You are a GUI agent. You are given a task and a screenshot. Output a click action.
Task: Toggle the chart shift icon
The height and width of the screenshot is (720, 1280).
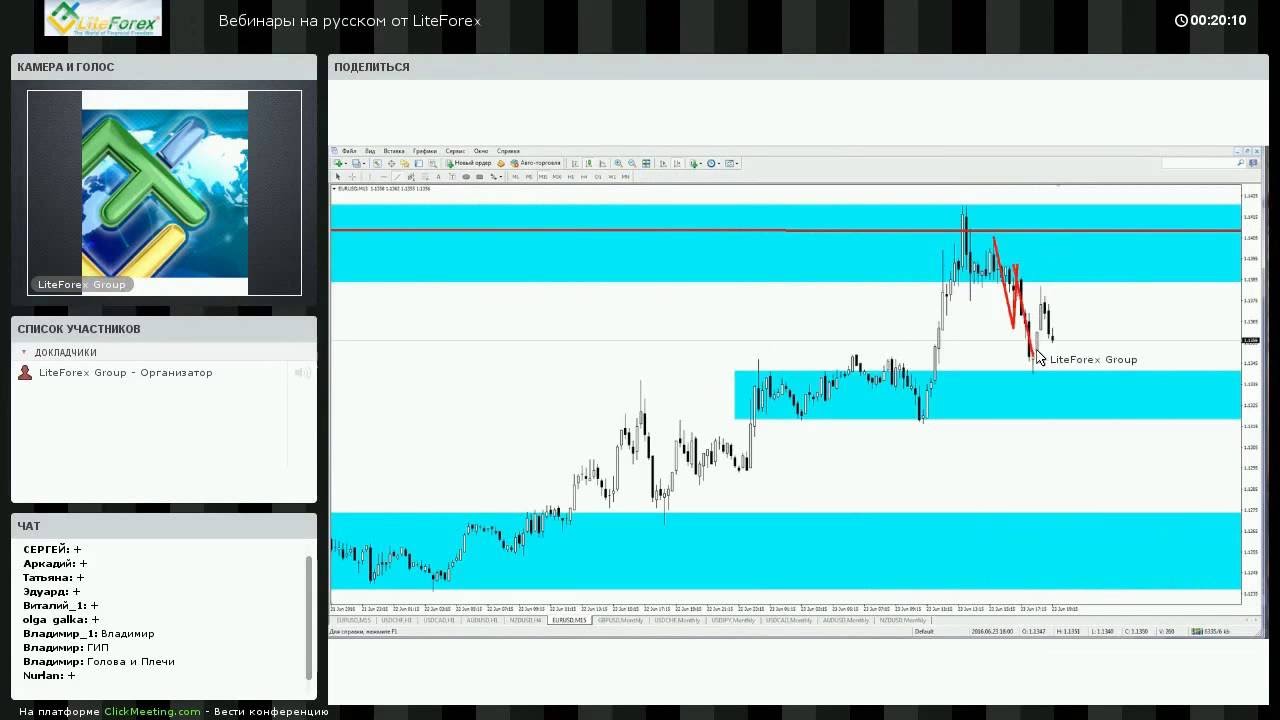[677, 163]
